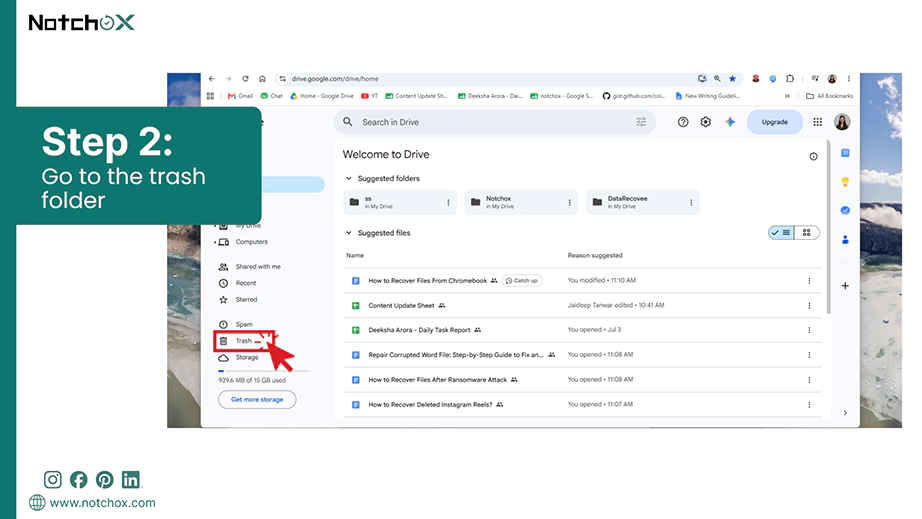Click the Upgrade button
The image size is (922, 519).
[774, 122]
